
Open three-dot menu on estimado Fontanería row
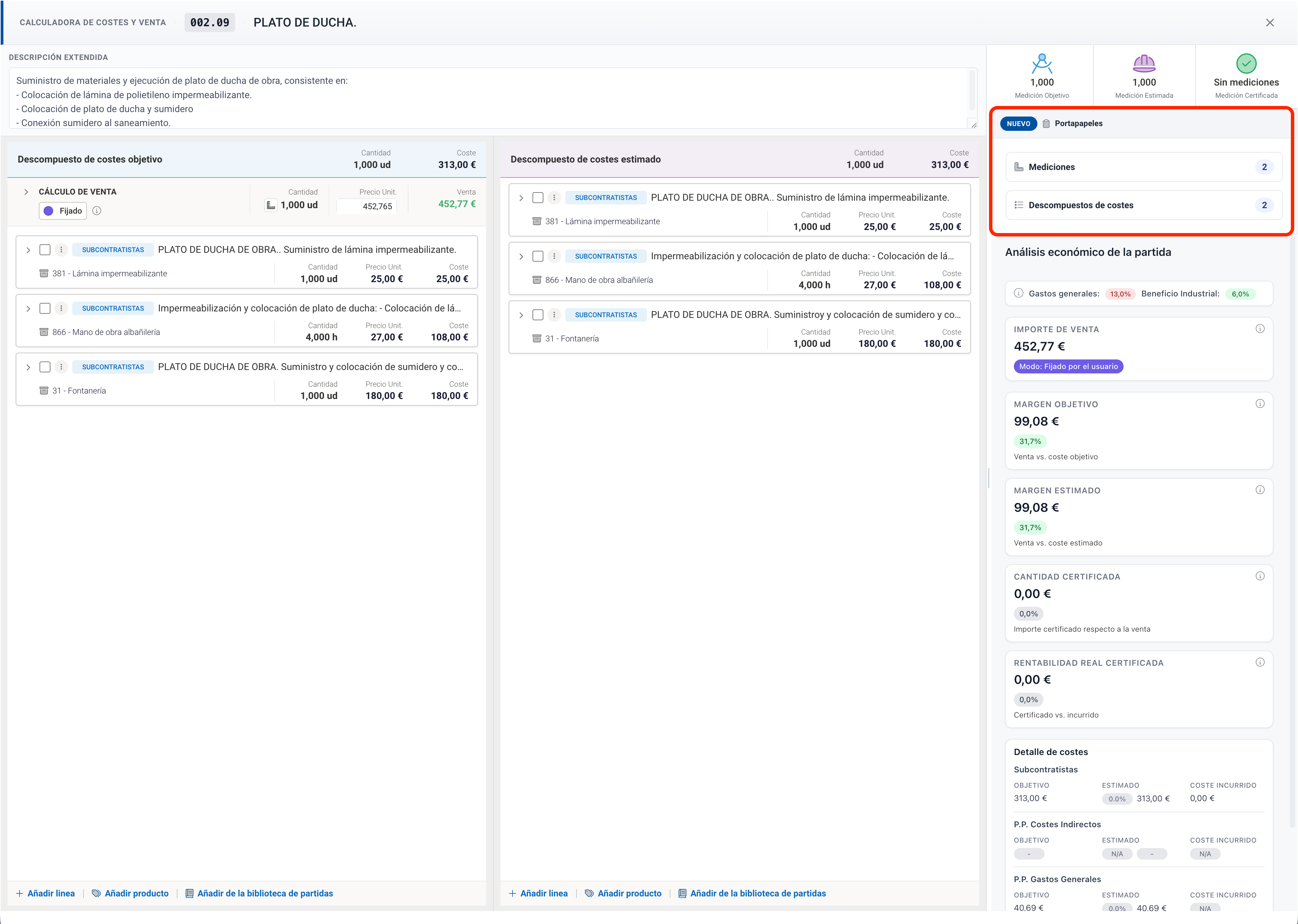[x=554, y=314]
